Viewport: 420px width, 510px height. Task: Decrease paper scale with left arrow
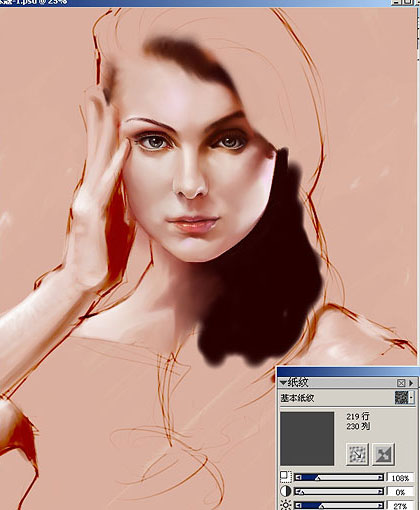pyautogui.click(x=298, y=478)
